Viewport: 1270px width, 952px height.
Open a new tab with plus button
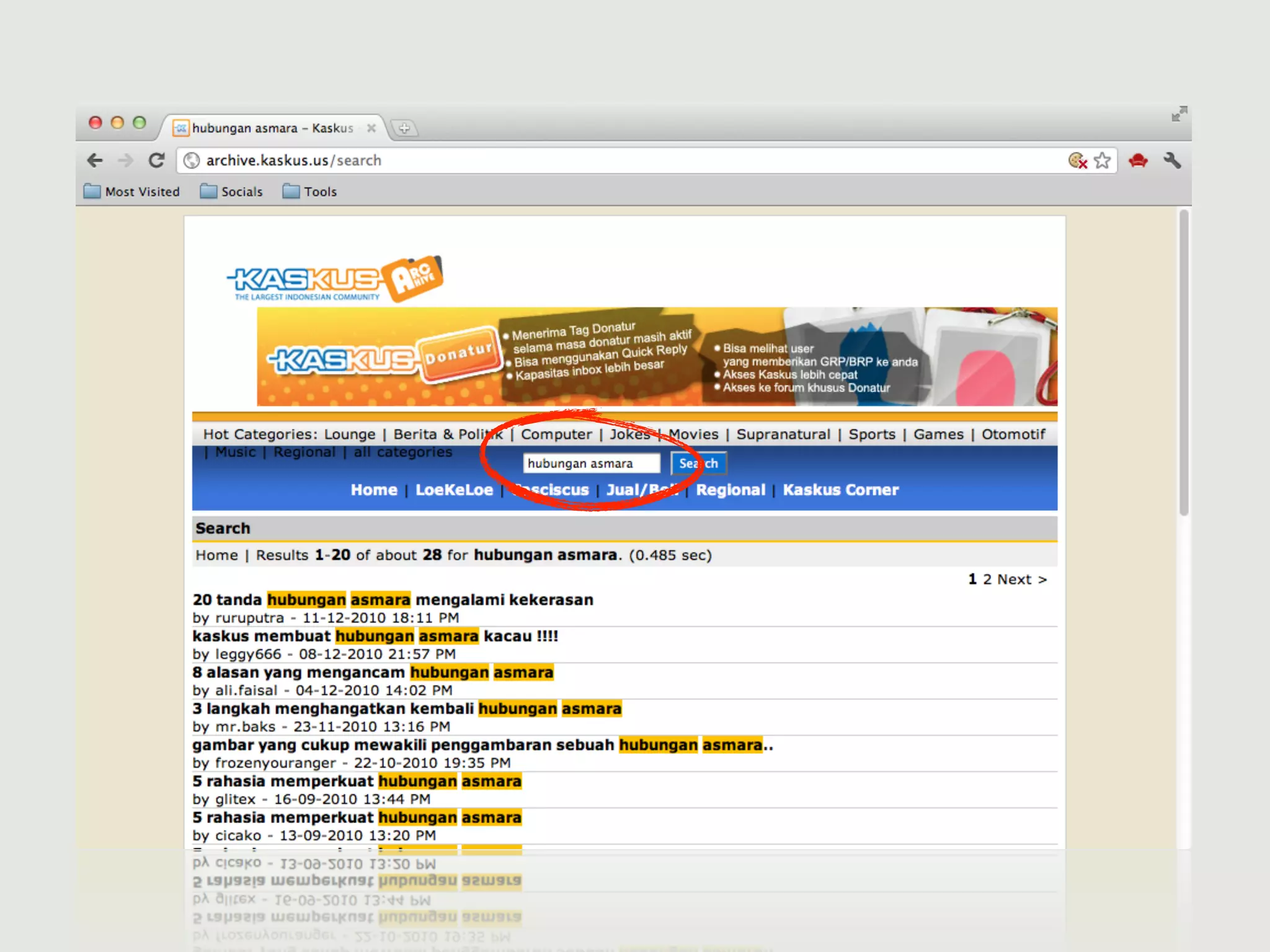pyautogui.click(x=404, y=128)
